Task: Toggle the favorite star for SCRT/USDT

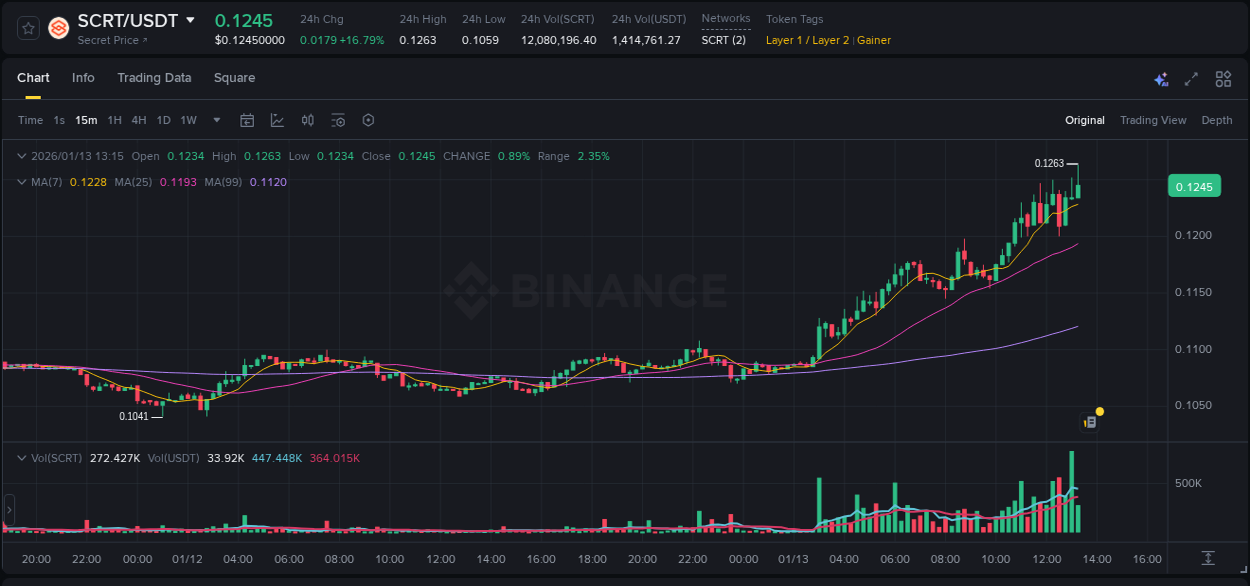Action: coord(28,27)
